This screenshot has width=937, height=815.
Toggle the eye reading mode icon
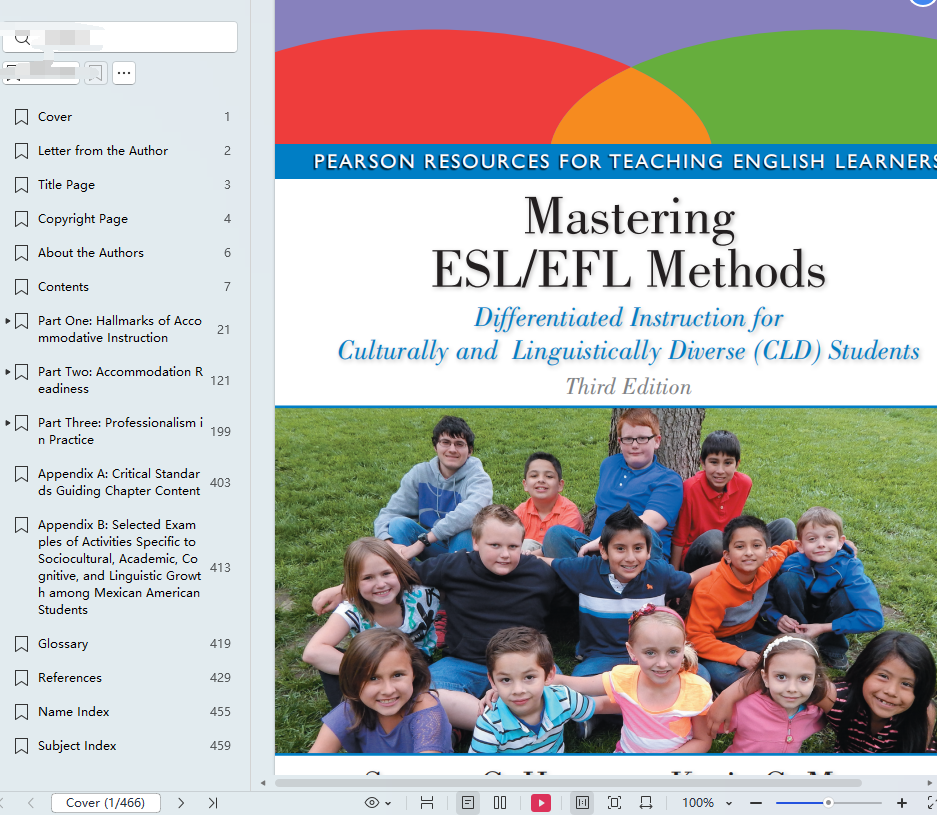372,803
